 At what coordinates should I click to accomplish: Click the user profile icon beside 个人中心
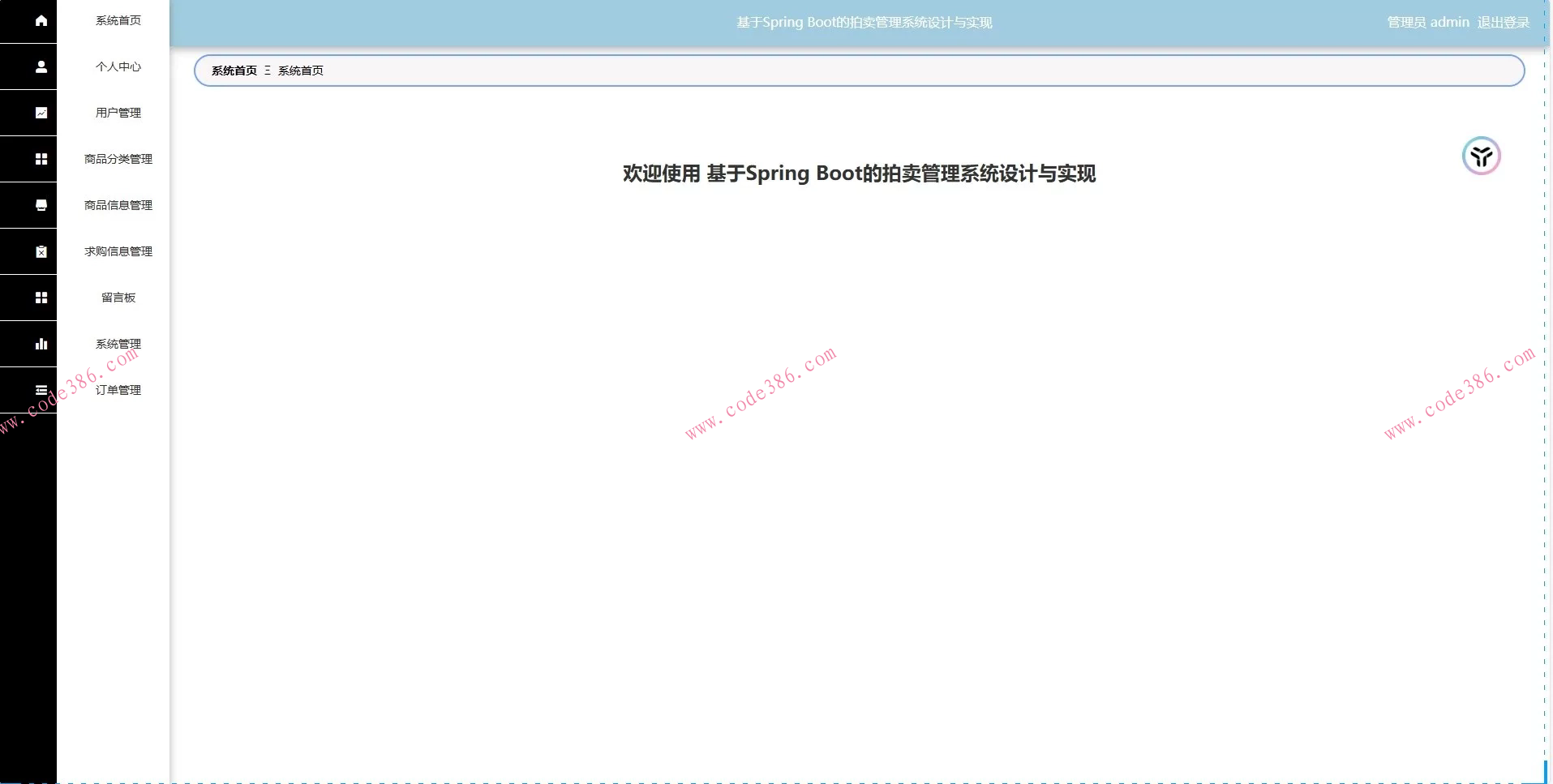41,66
